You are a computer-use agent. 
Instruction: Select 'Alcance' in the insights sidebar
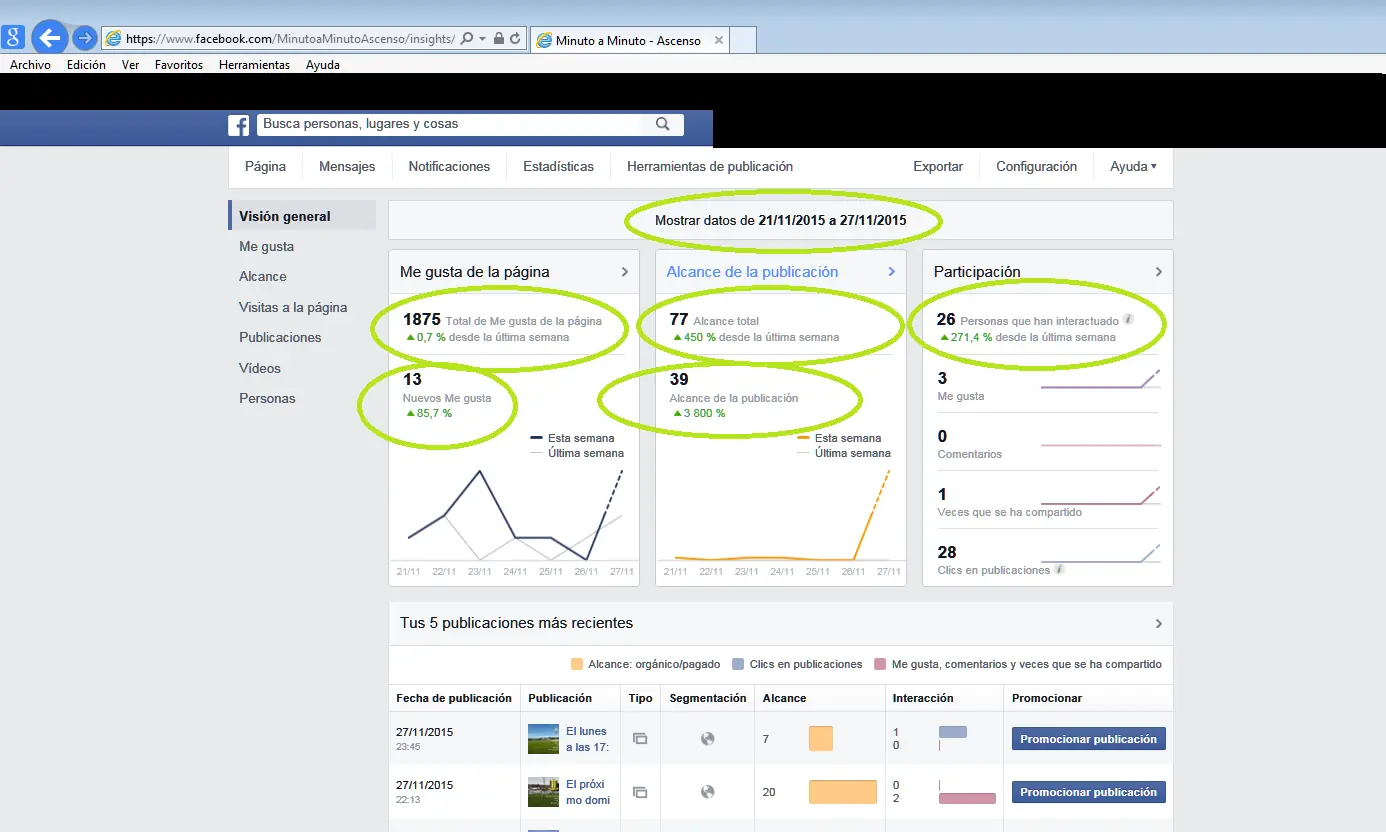[263, 276]
